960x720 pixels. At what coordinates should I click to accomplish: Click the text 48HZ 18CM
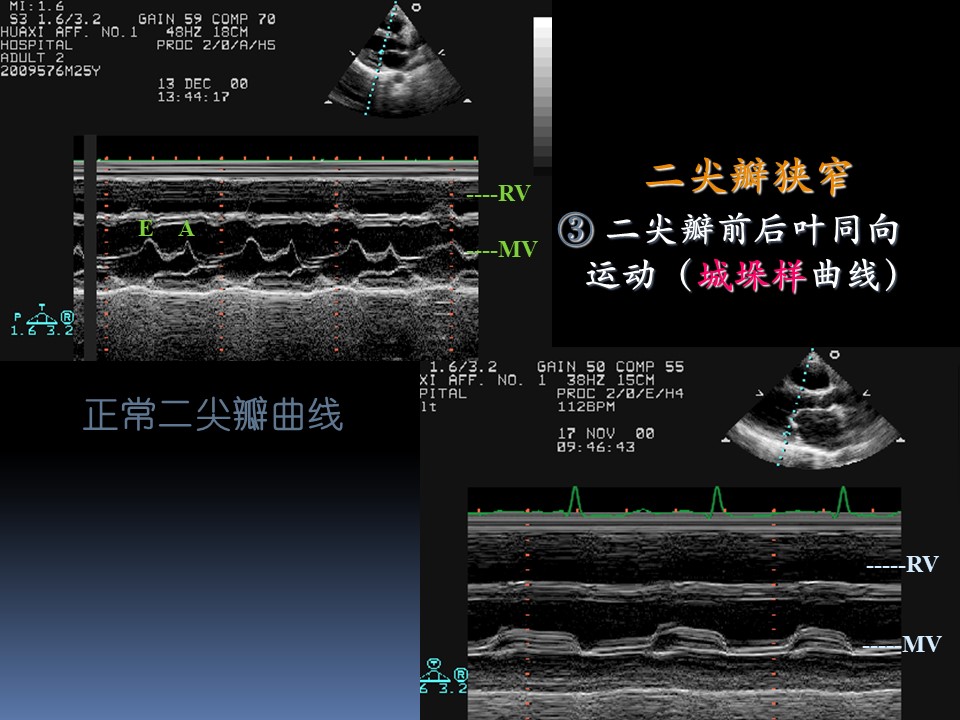click(x=207, y=32)
